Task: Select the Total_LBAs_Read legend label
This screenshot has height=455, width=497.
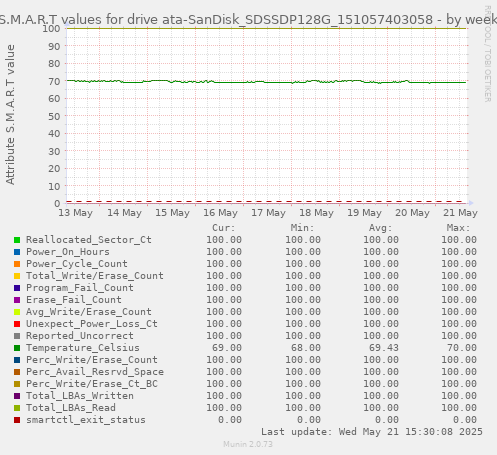Action: click(71, 408)
